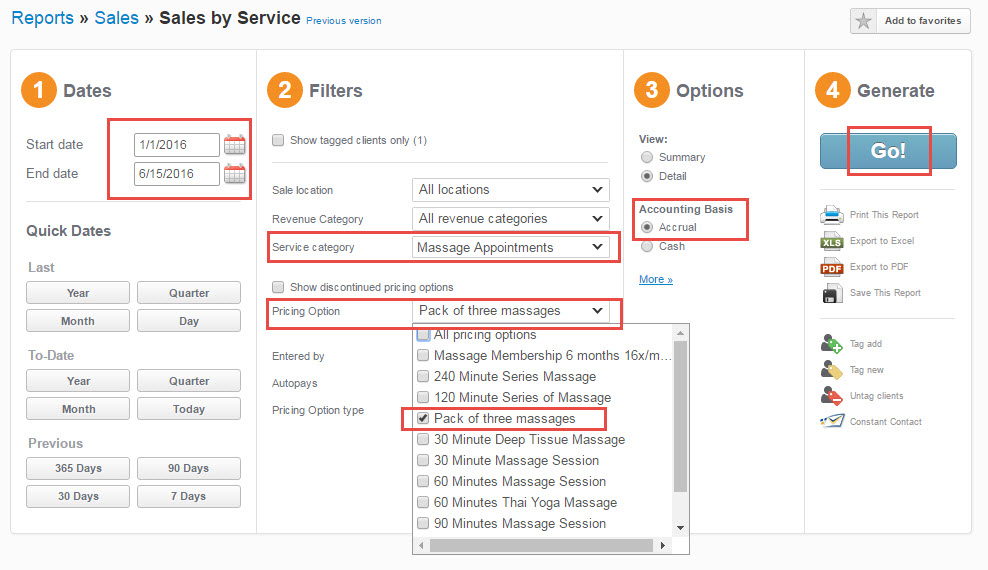Check 60 Minutes Thai Yoga Massage option
988x570 pixels.
(x=423, y=503)
